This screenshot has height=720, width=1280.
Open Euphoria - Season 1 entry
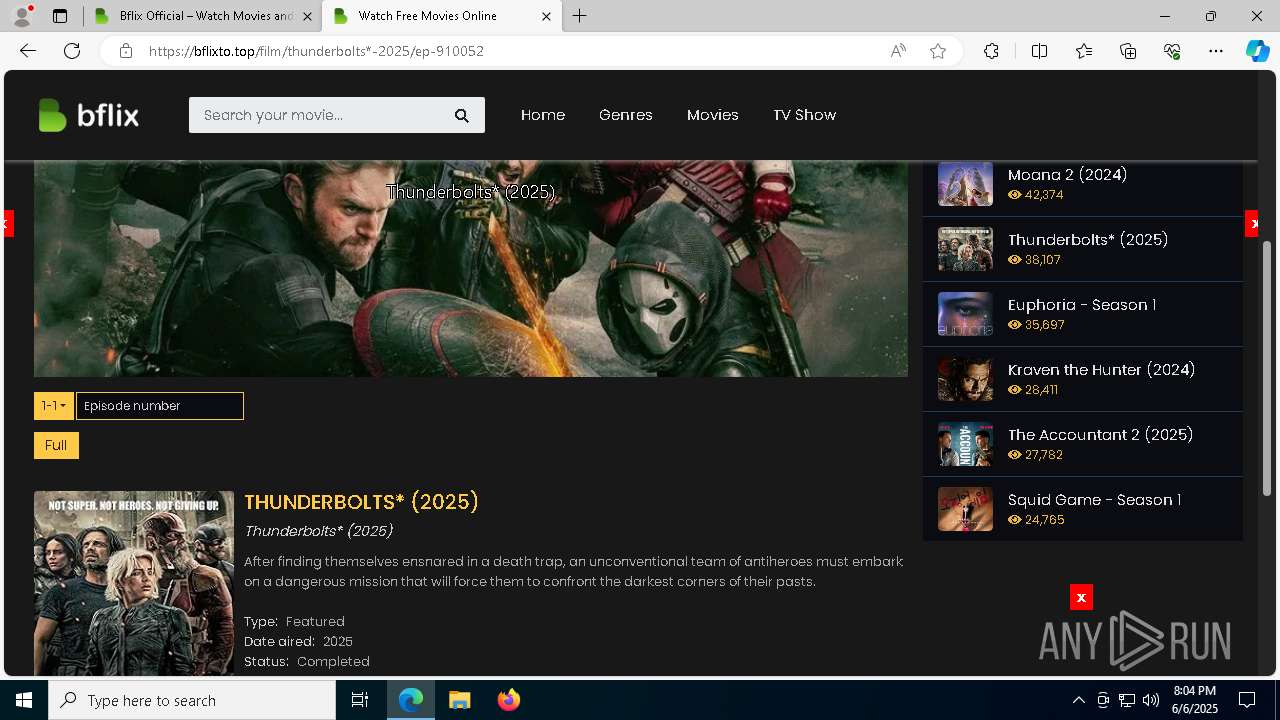1082,305
